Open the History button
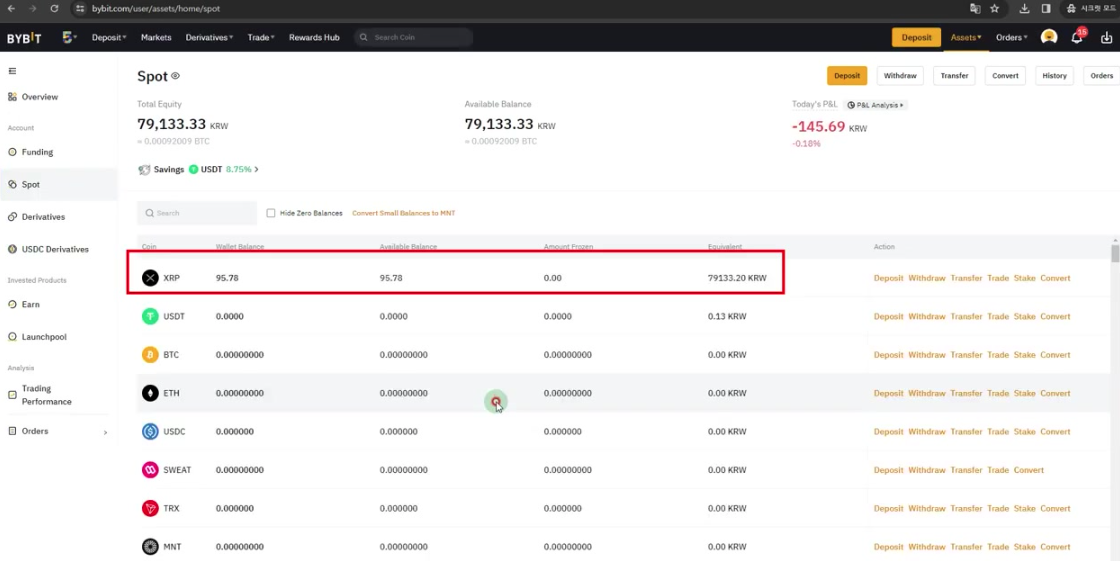 click(1054, 76)
